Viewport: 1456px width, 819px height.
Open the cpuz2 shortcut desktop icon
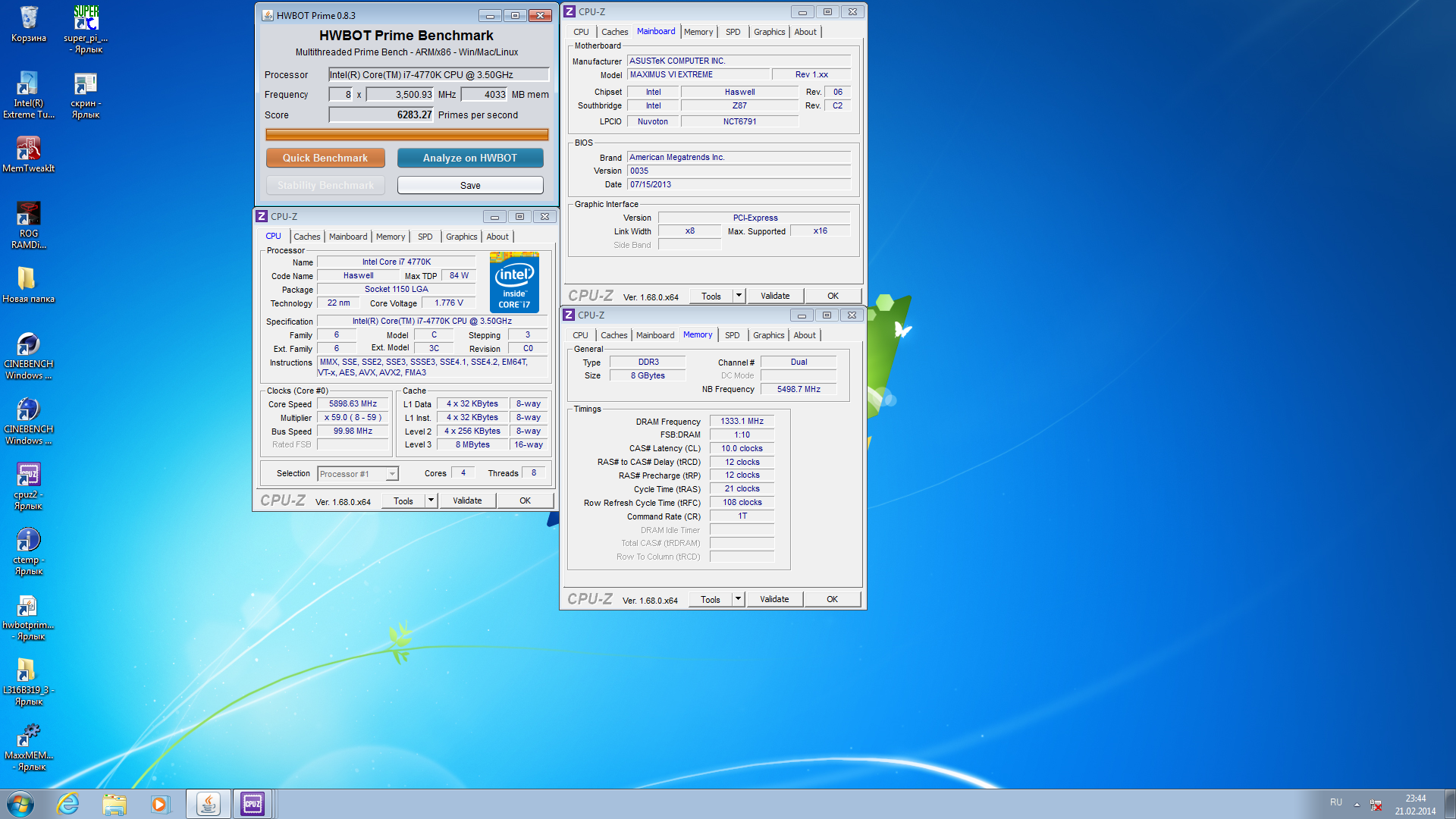click(29, 485)
